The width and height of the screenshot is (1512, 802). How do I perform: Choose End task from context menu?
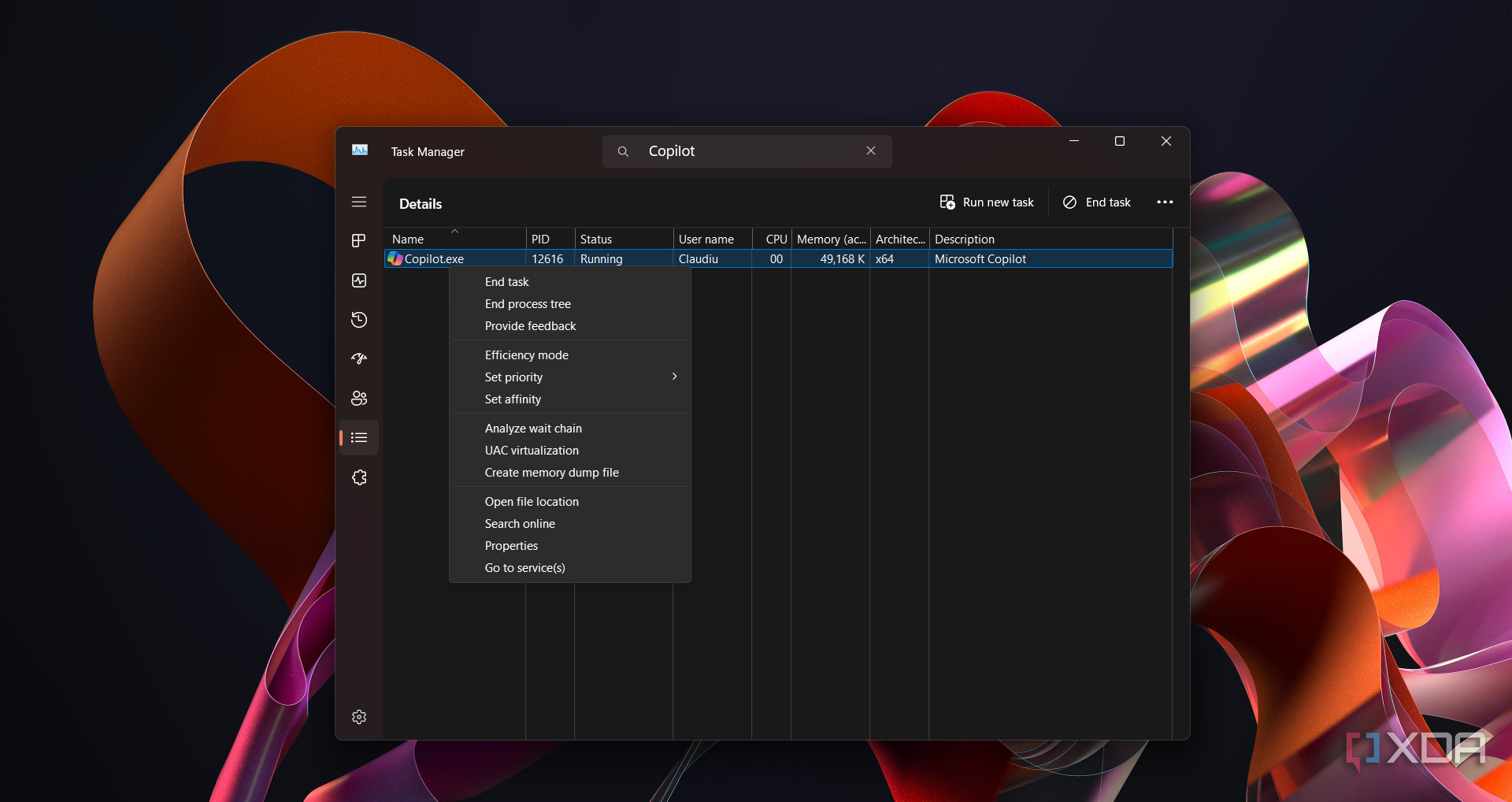point(570,282)
